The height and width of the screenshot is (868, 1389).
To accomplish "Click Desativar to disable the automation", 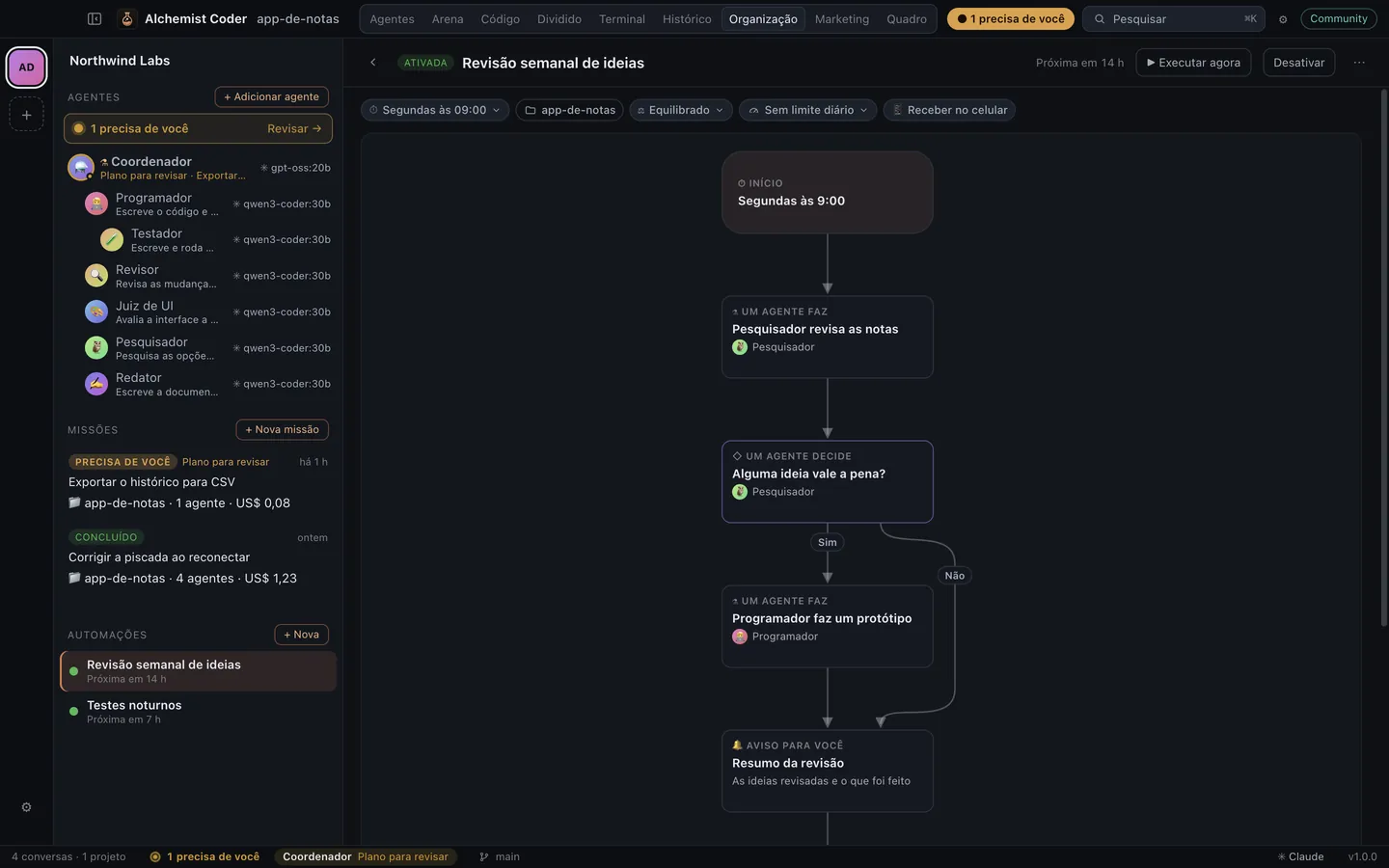I will 1298,63.
